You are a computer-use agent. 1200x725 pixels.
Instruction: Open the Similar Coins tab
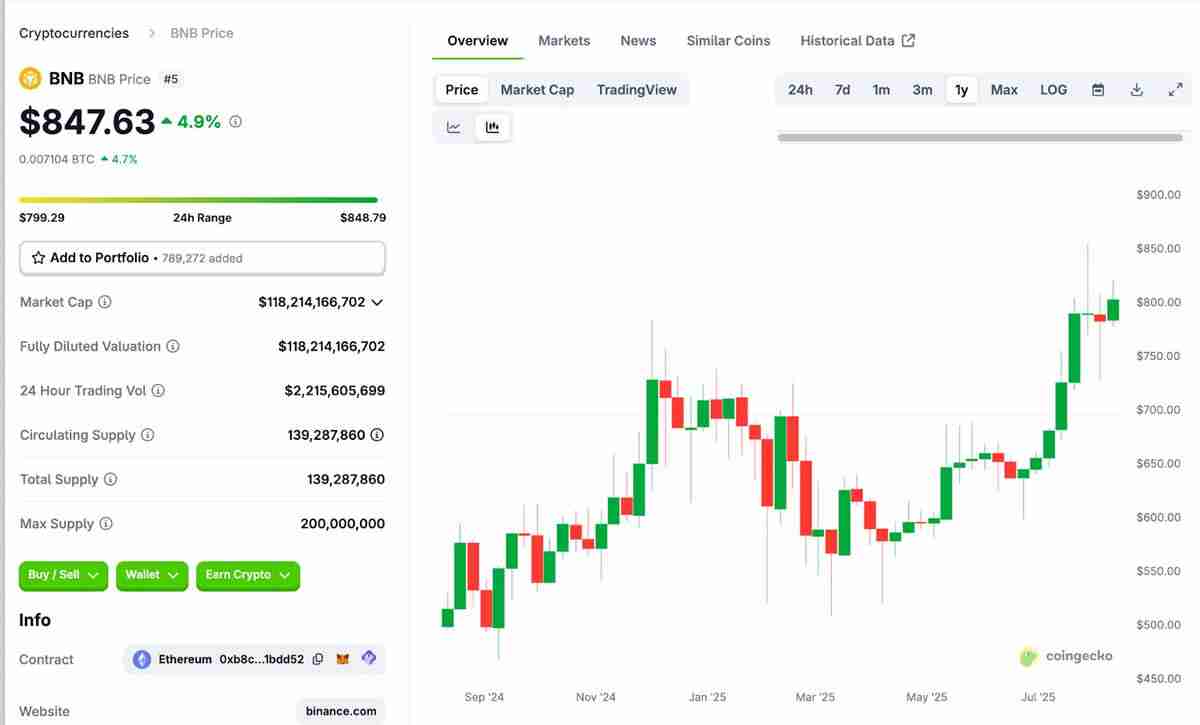tap(728, 41)
